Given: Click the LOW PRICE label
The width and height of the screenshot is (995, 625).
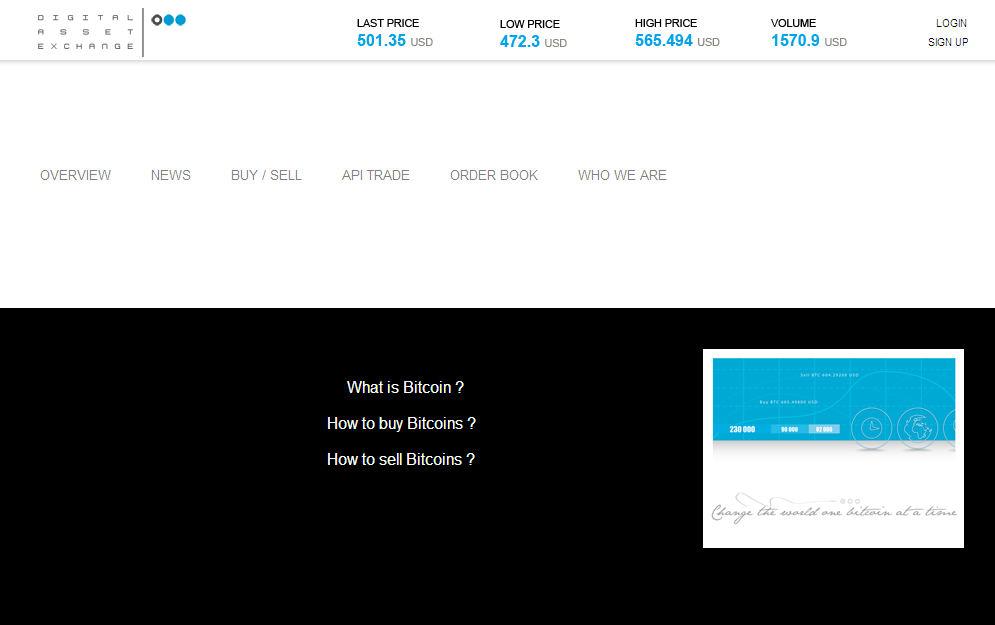Looking at the screenshot, I should point(529,24).
